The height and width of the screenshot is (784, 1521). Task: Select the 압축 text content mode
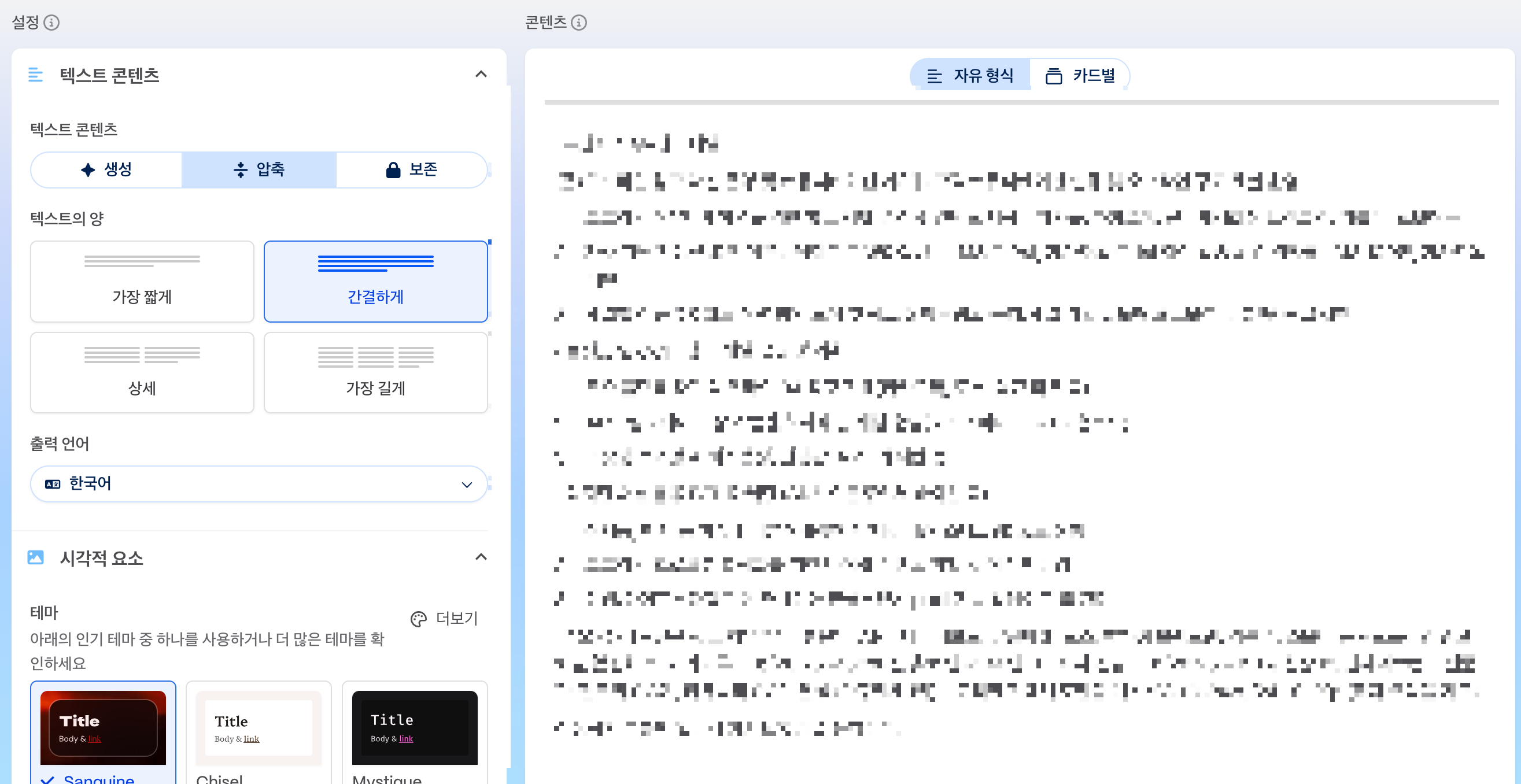(x=259, y=170)
